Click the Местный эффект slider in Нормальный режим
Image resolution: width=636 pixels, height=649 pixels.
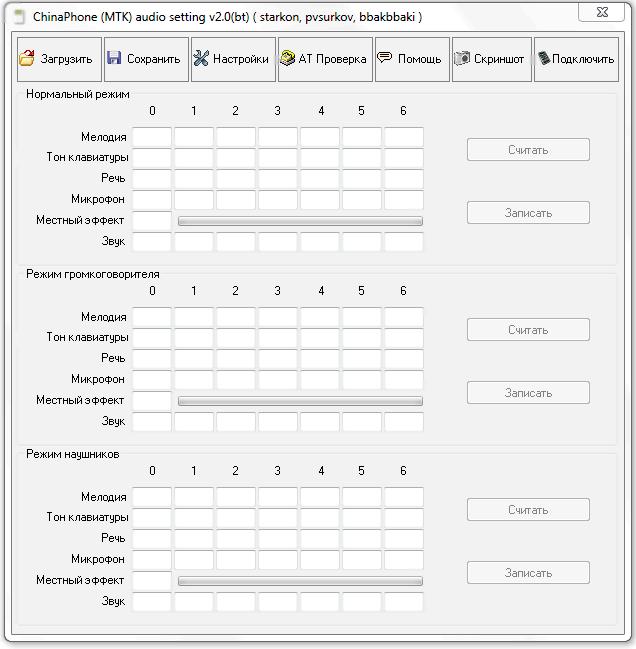point(300,221)
